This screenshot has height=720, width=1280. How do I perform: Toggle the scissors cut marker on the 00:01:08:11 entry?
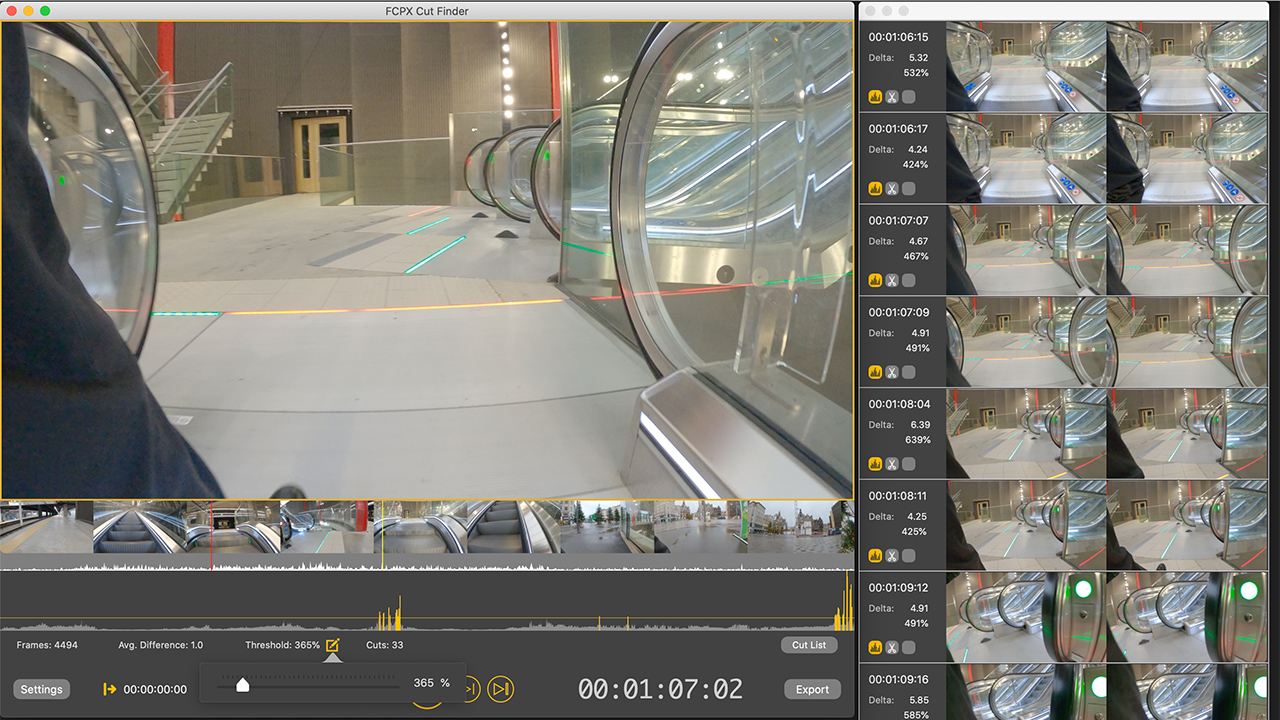[892, 556]
